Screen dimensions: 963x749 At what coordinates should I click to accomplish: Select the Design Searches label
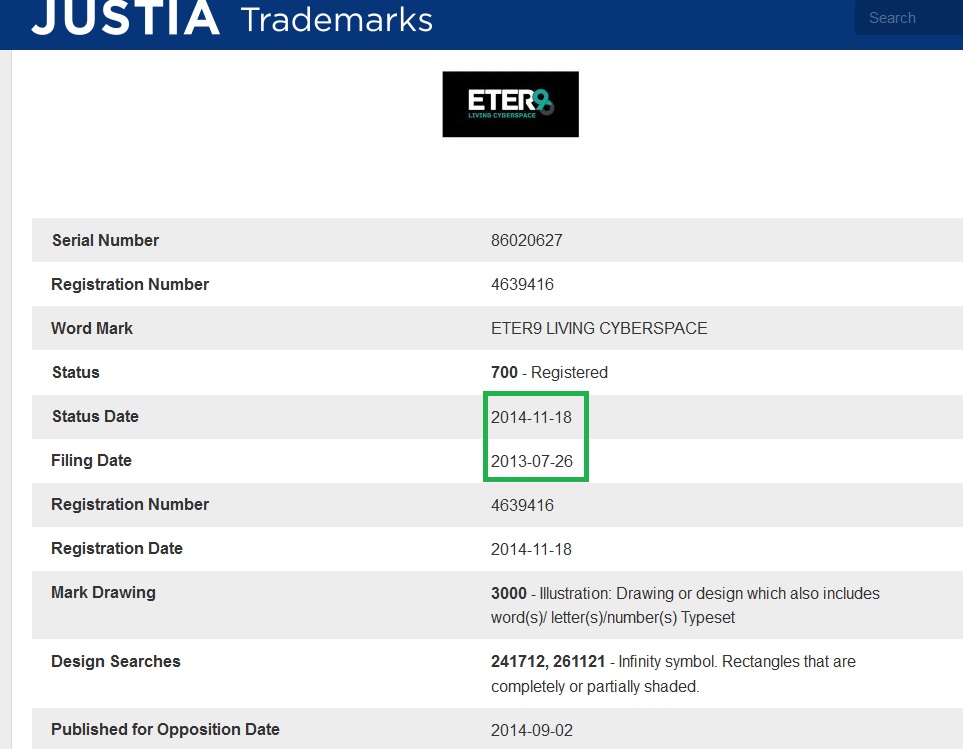click(x=115, y=661)
